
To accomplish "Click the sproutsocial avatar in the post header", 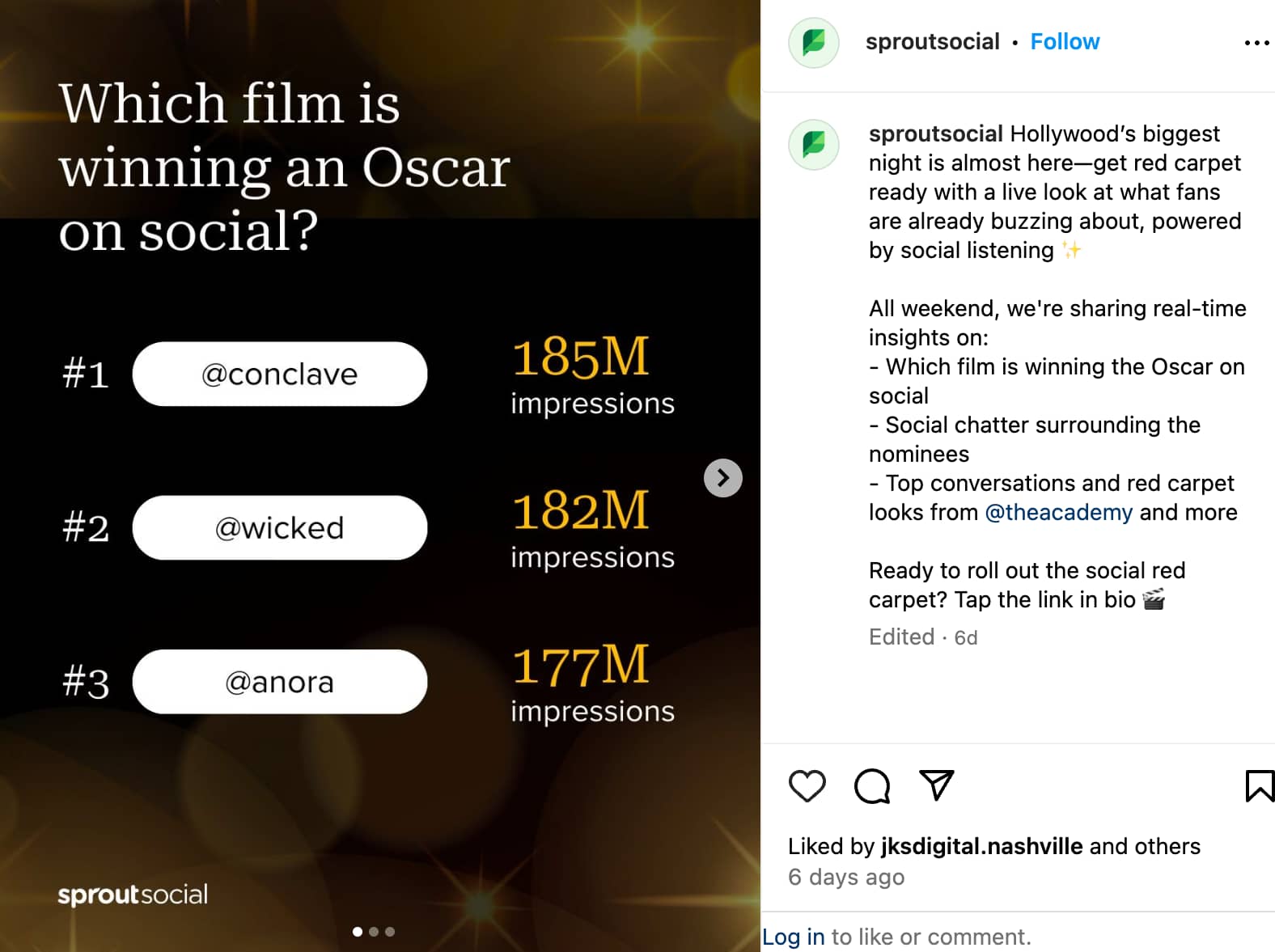I will click(814, 42).
